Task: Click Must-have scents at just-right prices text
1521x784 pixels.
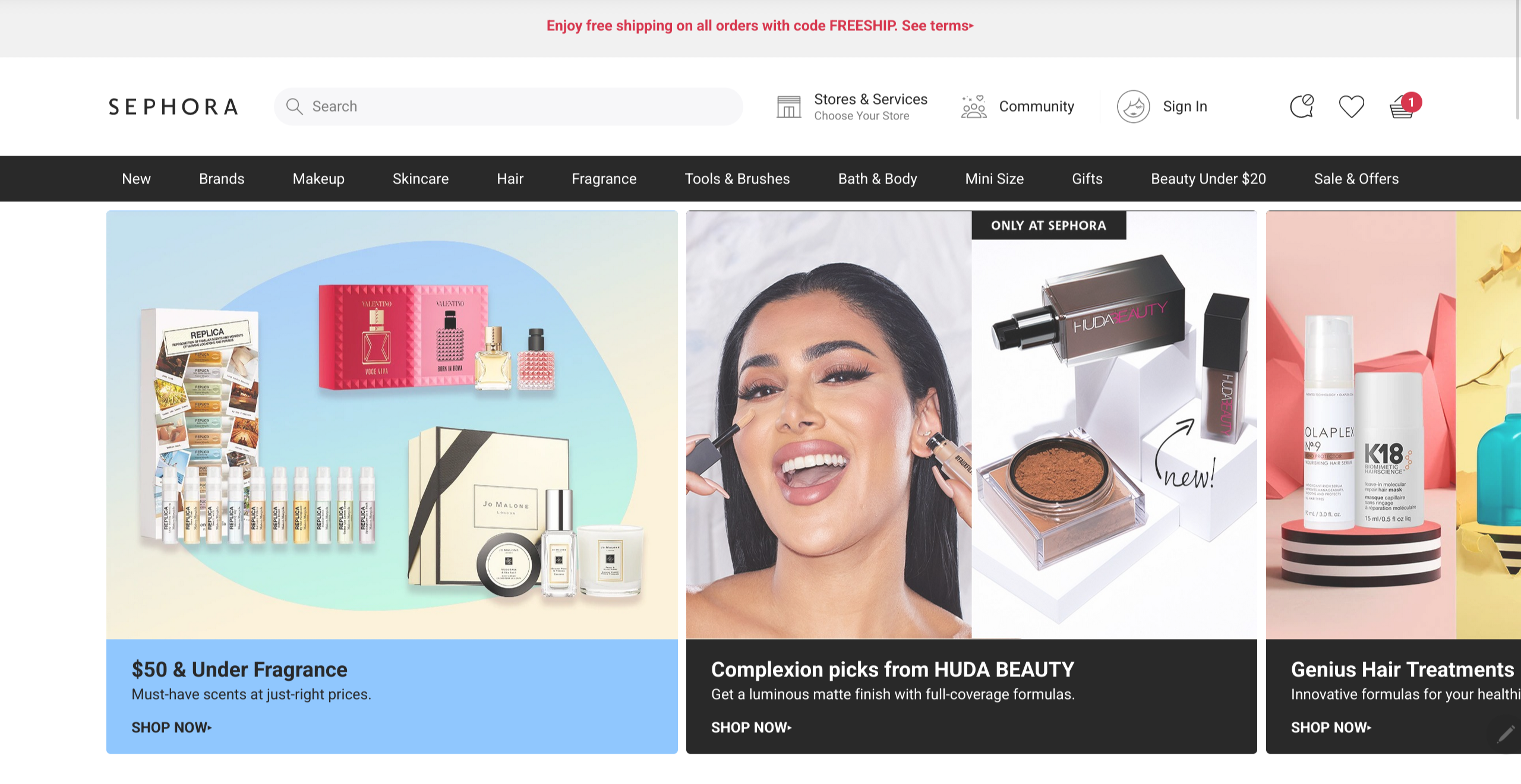Action: (x=251, y=694)
